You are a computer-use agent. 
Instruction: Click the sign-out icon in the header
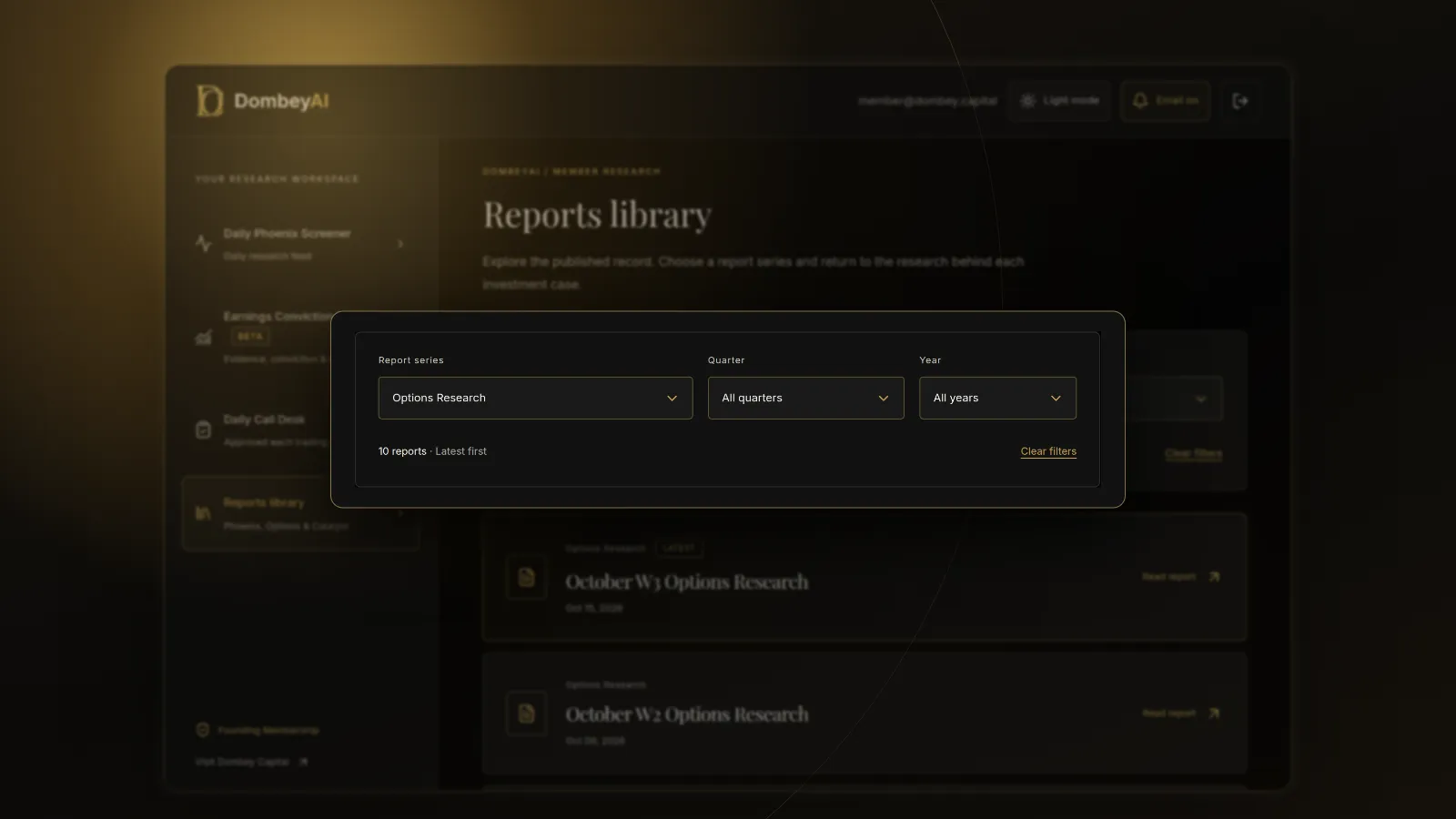pyautogui.click(x=1239, y=101)
